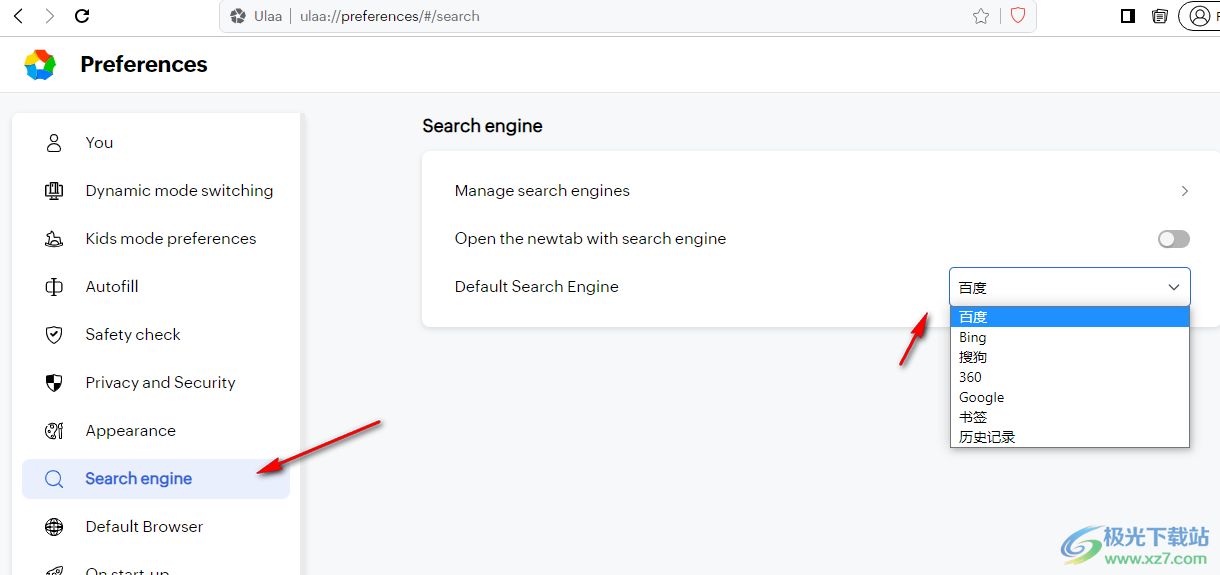Open Safety check section
This screenshot has width=1220, height=575.
point(156,334)
